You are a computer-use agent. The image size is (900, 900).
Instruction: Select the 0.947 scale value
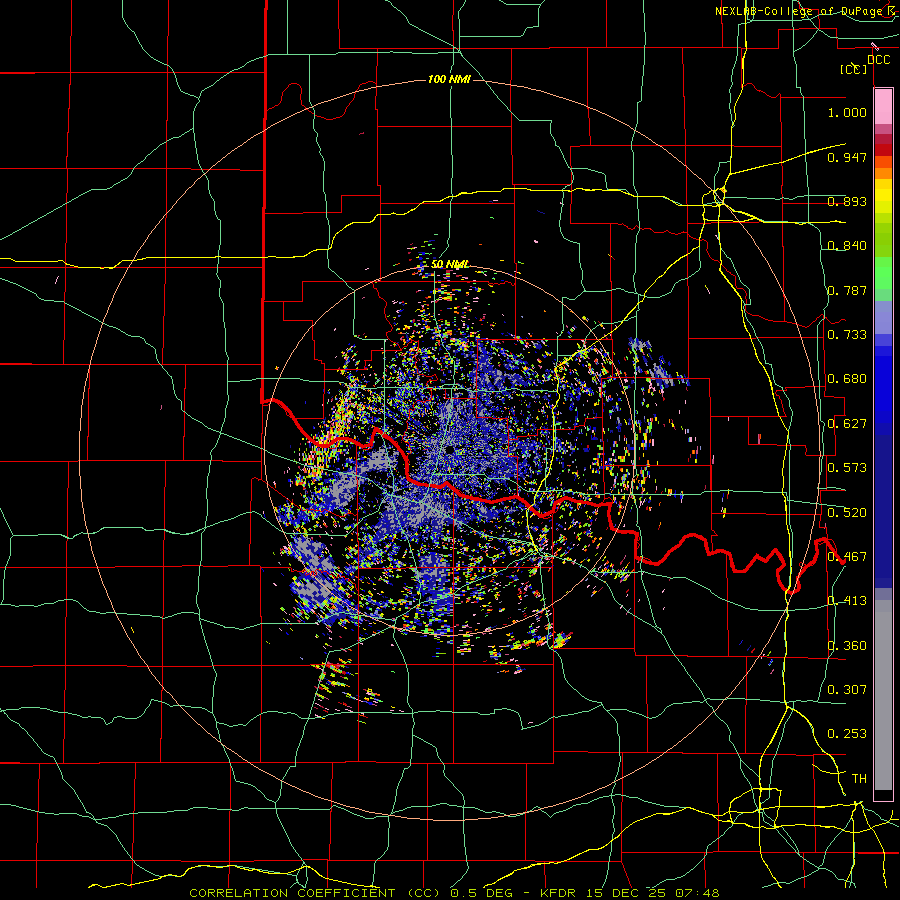click(847, 157)
